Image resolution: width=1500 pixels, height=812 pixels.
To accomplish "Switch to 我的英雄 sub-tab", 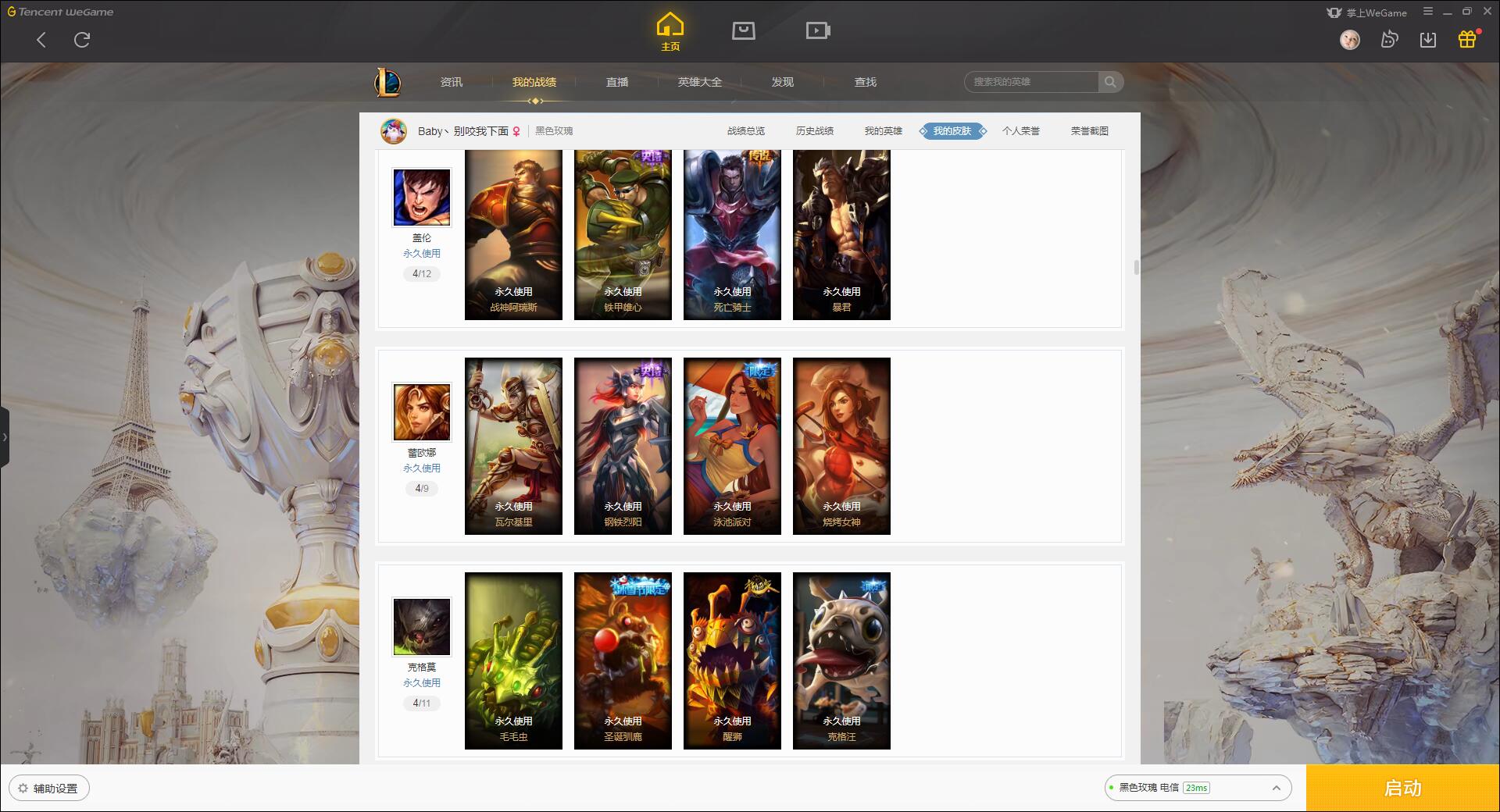I will point(884,131).
